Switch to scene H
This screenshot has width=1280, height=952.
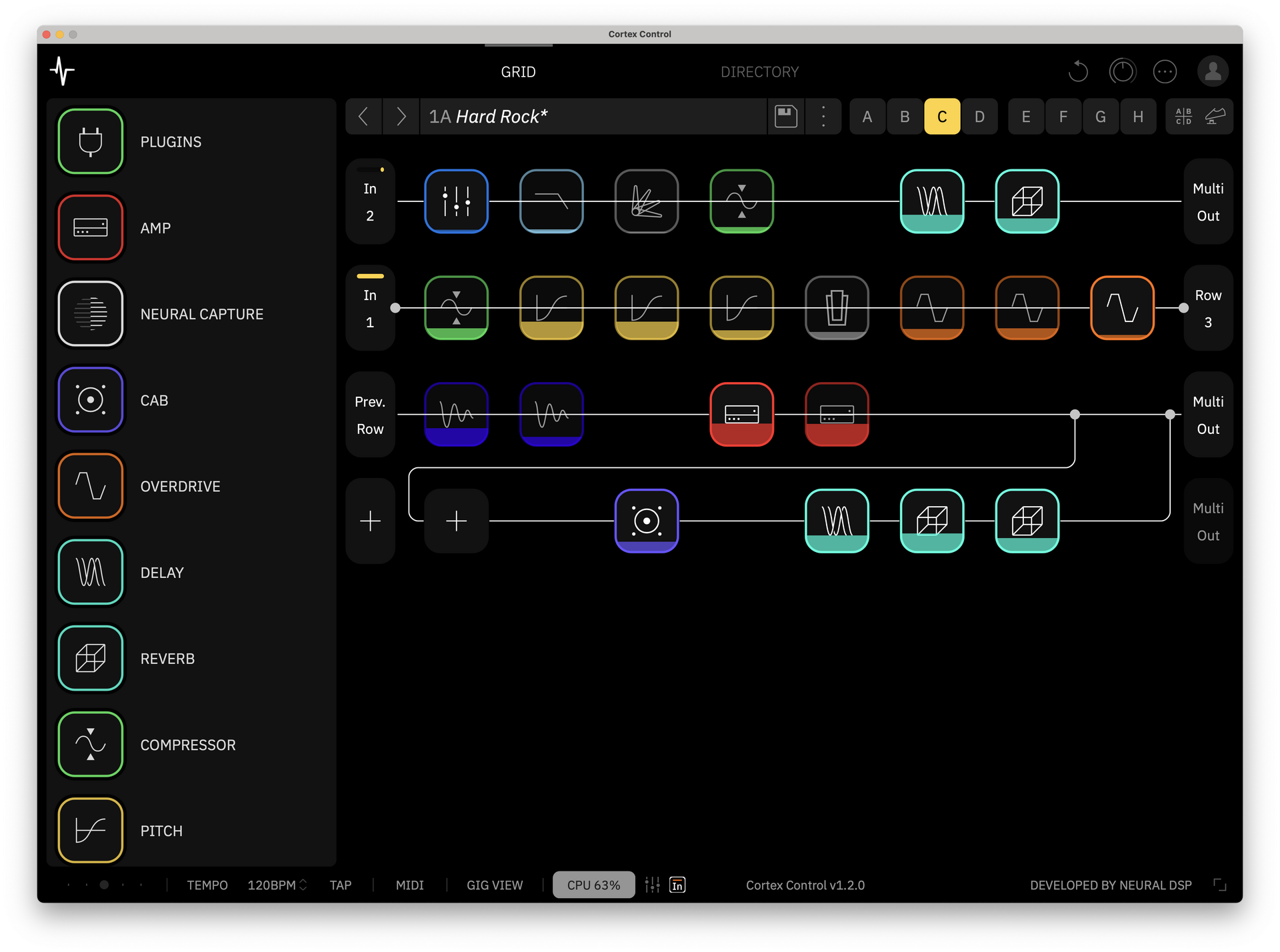[1138, 117]
